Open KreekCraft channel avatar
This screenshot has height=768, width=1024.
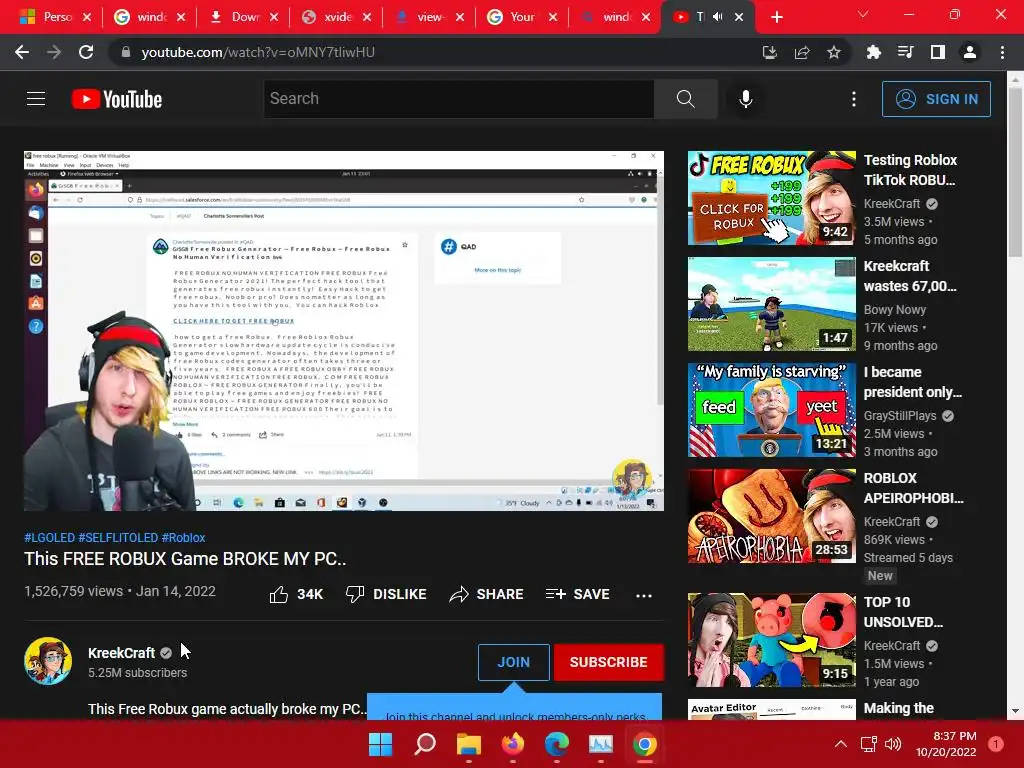[x=48, y=661]
